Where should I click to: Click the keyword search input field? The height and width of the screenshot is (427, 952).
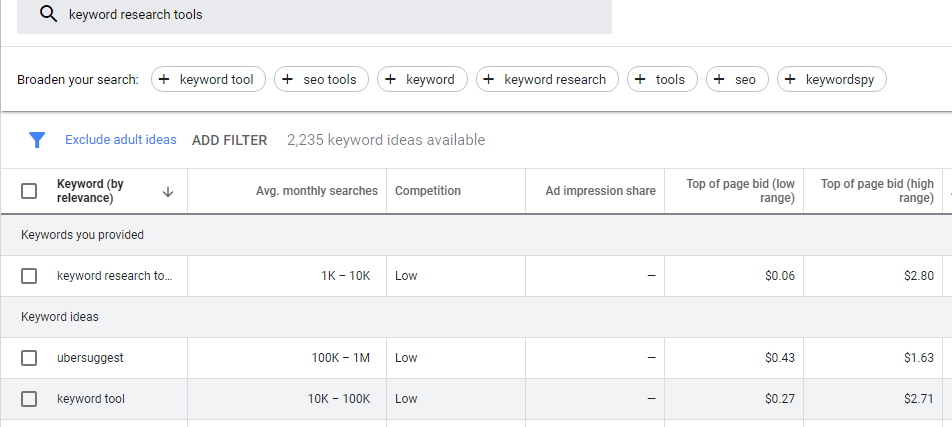point(330,15)
